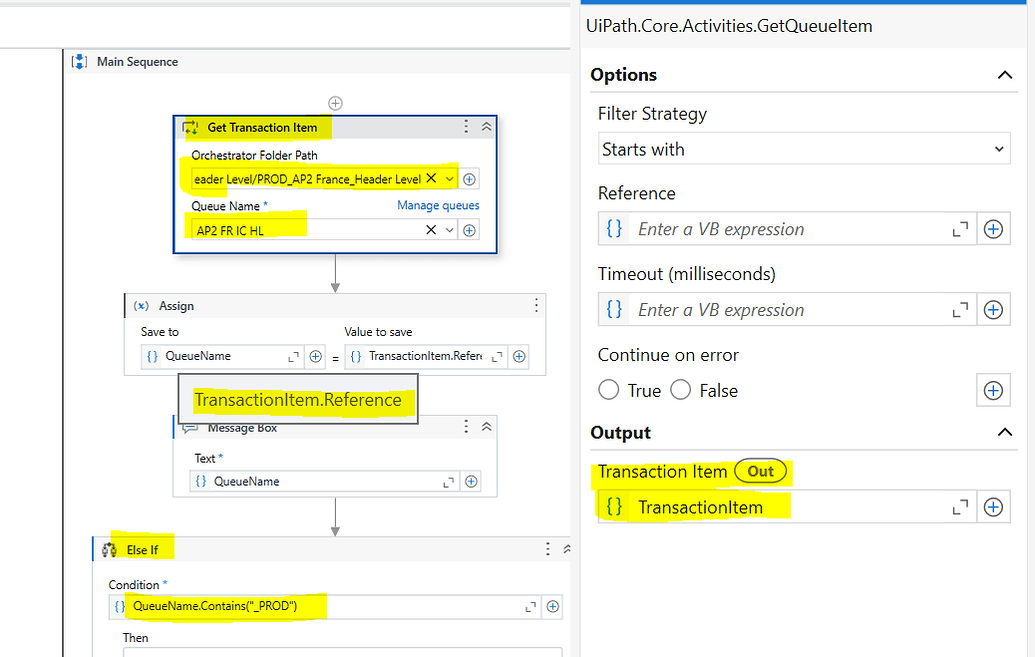Open the three-dot menu on Message Box
Image resolution: width=1035 pixels, height=657 pixels.
pos(466,426)
